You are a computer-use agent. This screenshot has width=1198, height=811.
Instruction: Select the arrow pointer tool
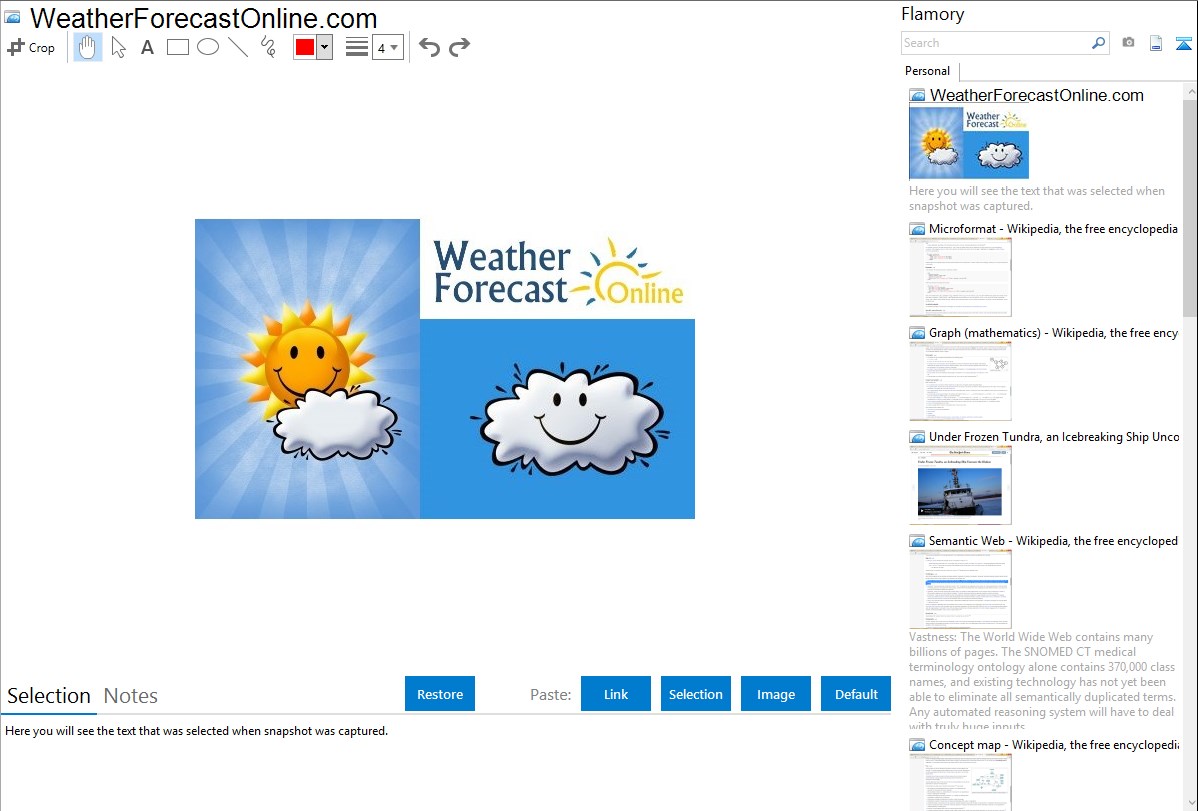(118, 47)
